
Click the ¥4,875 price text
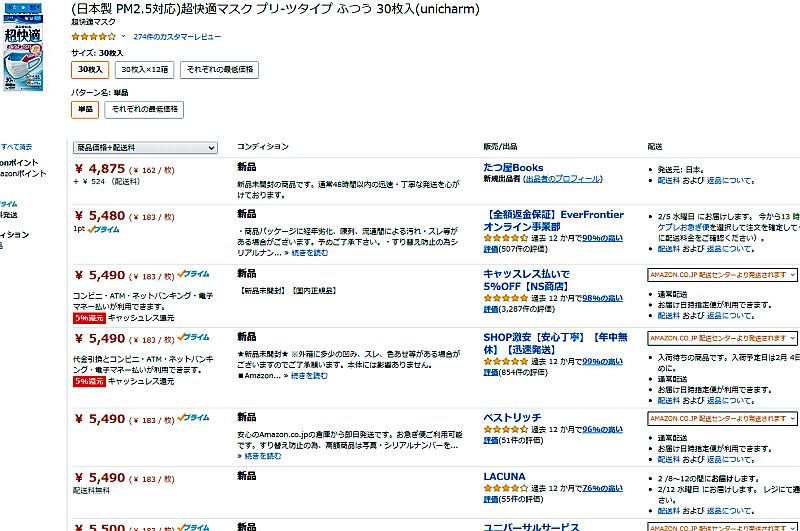100,169
